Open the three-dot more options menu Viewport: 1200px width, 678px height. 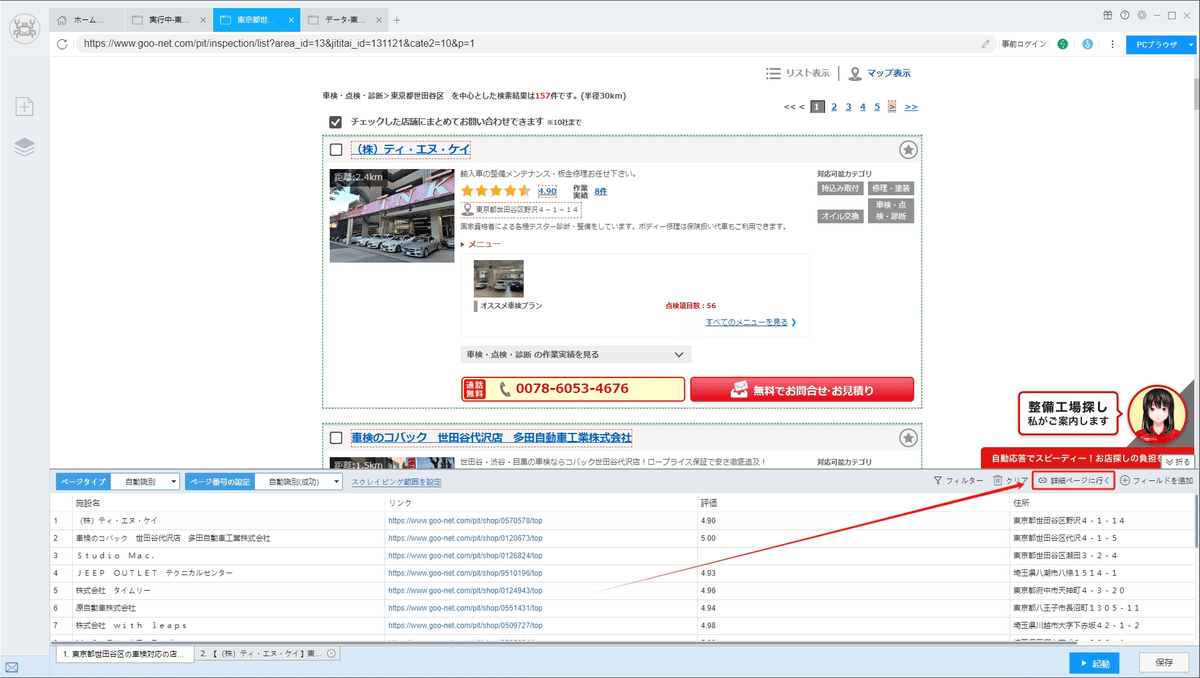tap(1112, 44)
